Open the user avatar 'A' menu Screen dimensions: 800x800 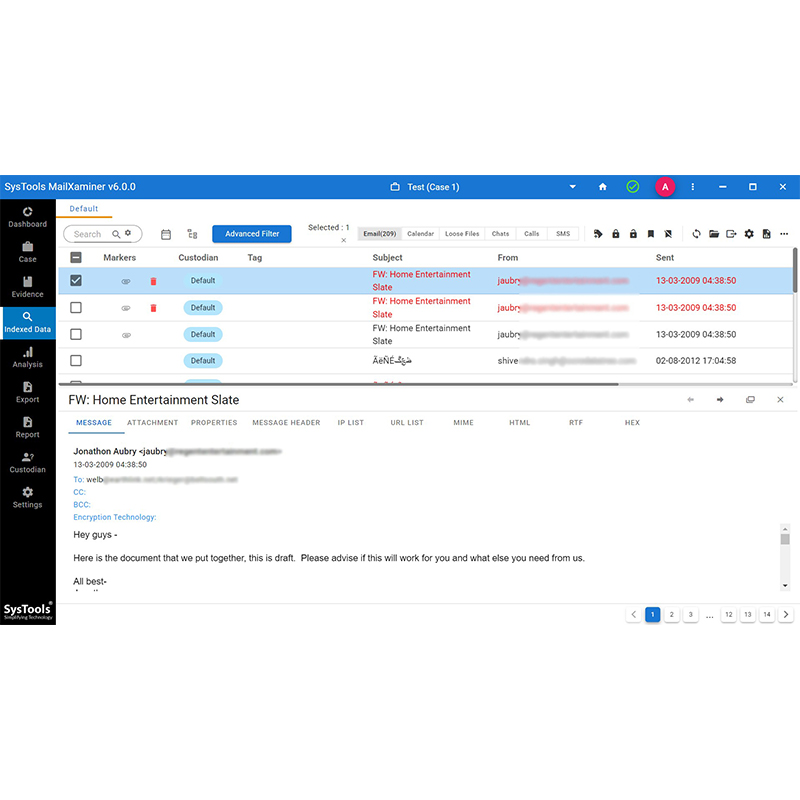(x=665, y=187)
